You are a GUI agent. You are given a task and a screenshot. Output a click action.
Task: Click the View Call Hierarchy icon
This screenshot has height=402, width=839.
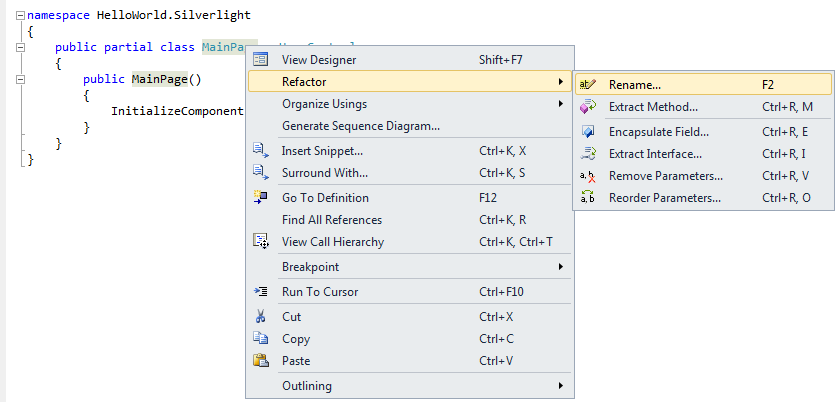[261, 241]
